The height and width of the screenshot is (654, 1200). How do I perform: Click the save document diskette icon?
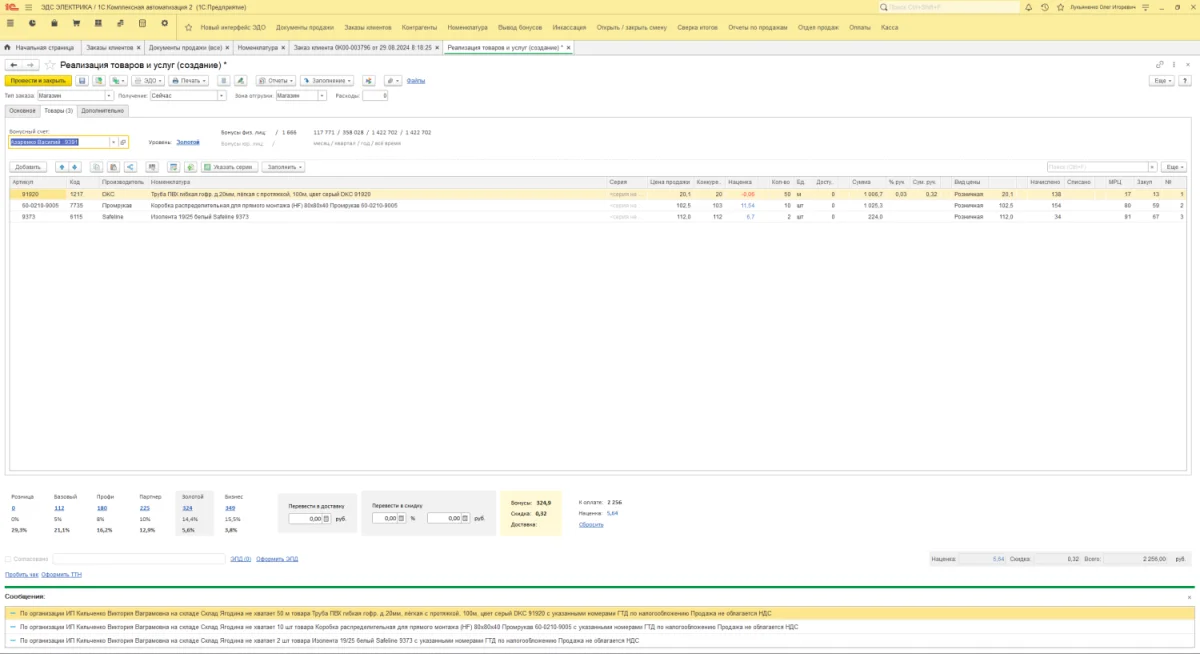click(83, 80)
